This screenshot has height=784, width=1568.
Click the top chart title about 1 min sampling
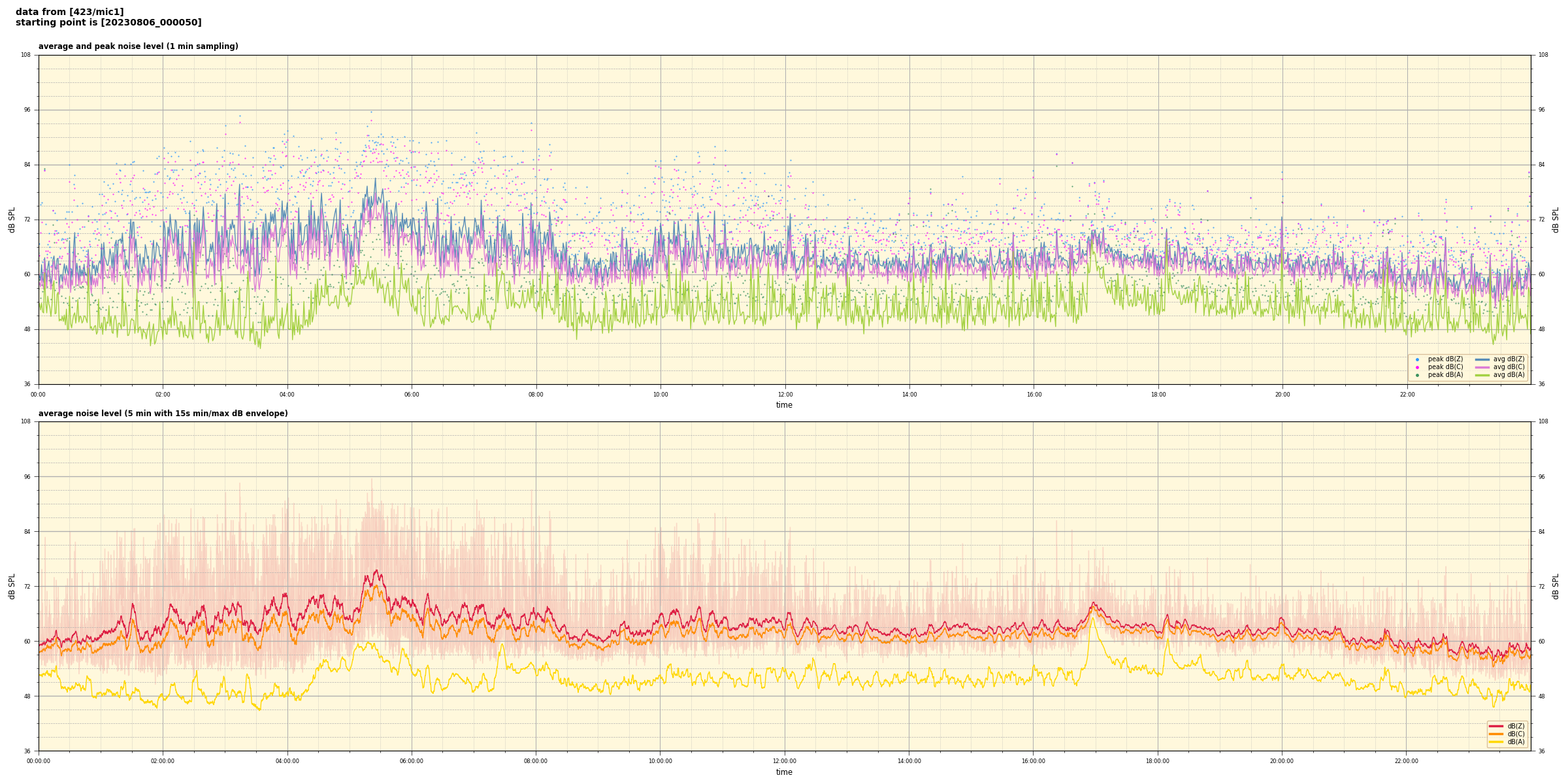click(138, 46)
